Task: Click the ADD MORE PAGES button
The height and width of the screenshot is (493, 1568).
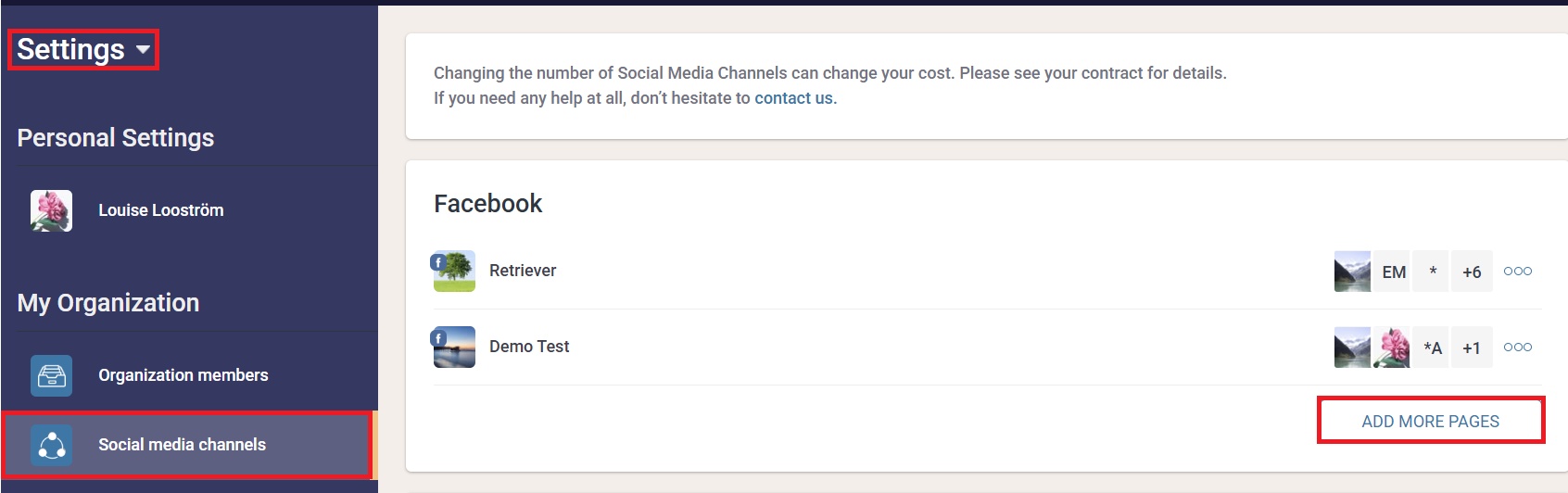Action: coord(1430,422)
